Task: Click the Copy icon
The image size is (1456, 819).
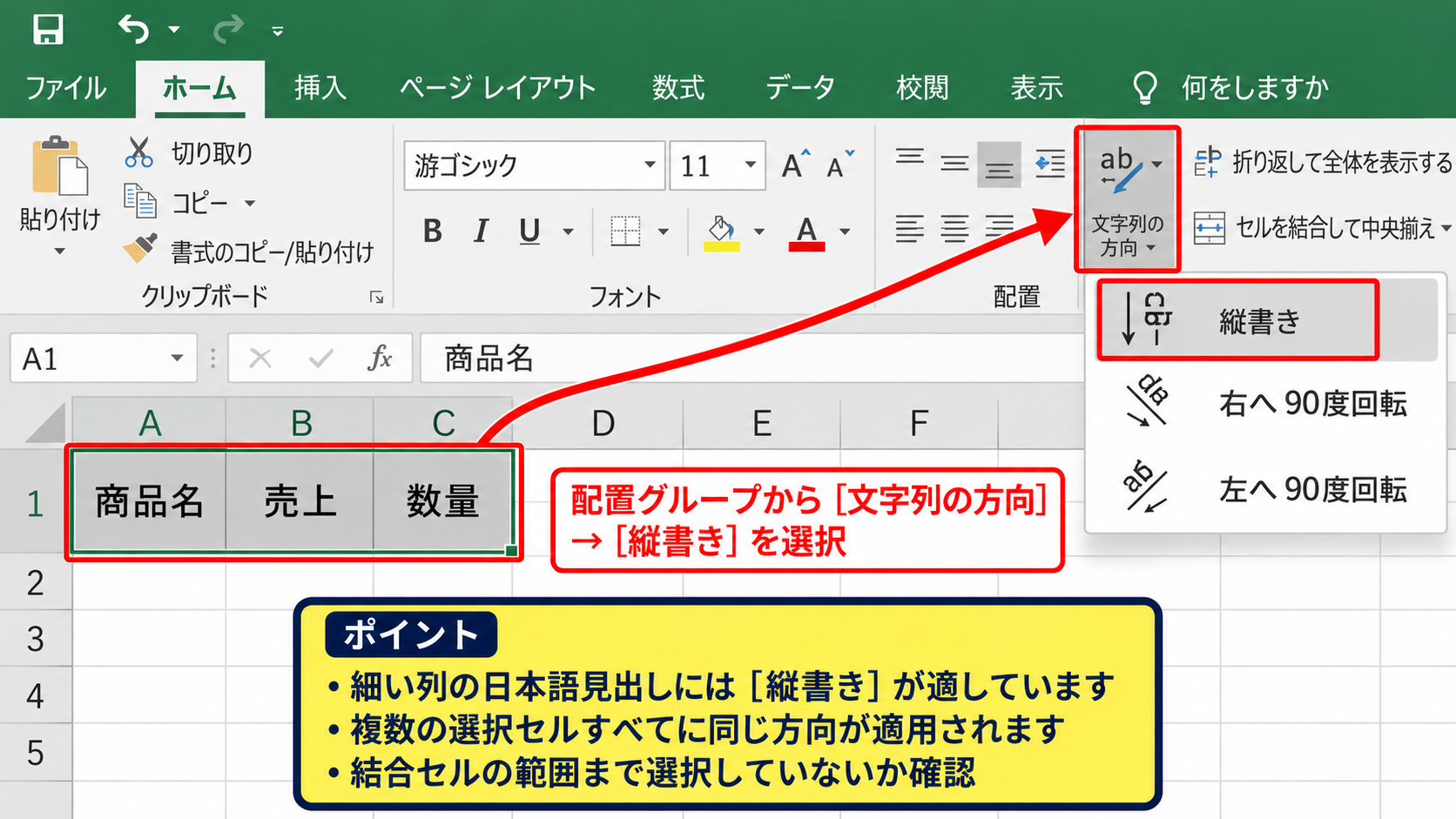Action: coord(140,201)
